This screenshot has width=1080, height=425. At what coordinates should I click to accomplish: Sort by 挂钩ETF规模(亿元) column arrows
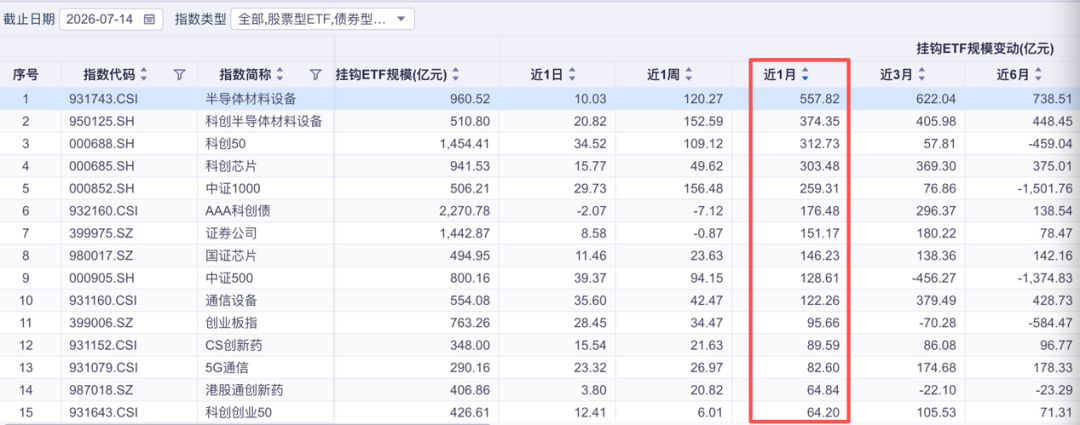point(455,74)
